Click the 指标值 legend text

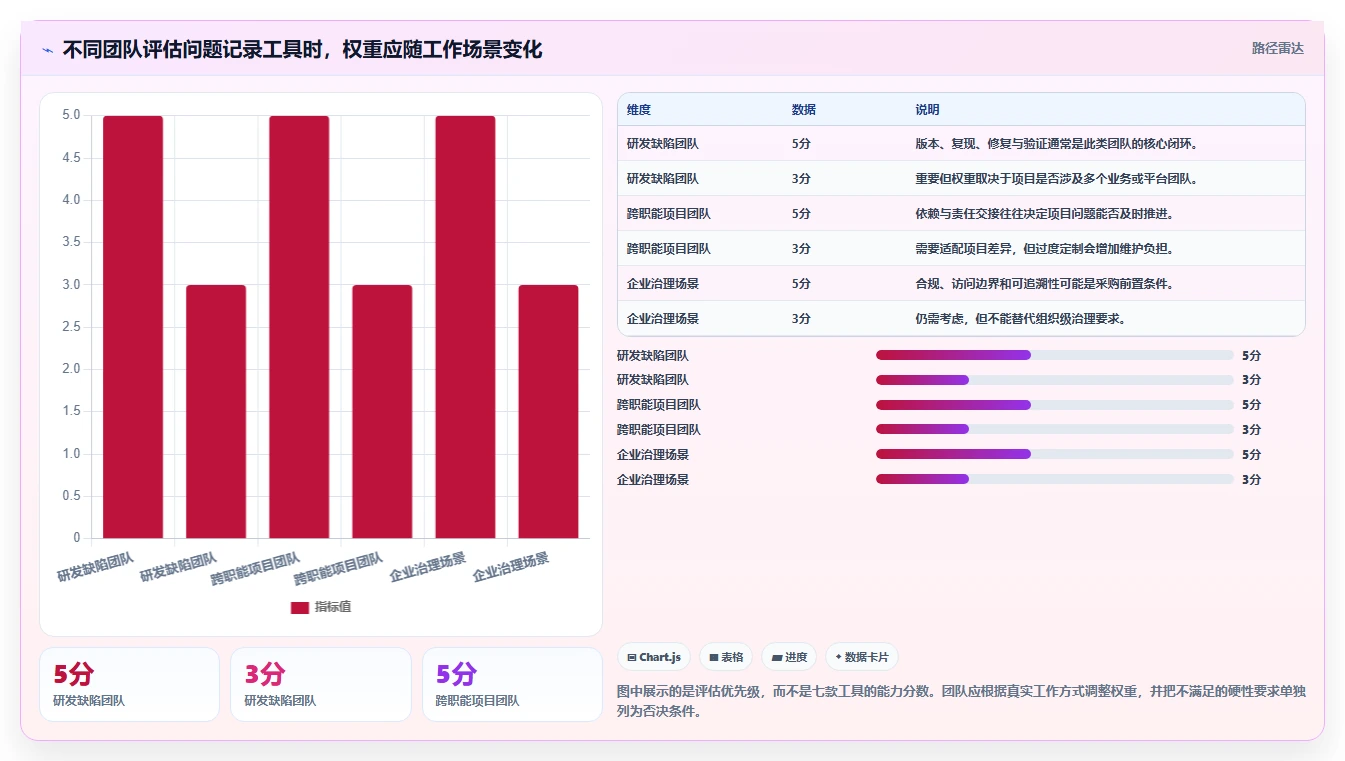333,607
